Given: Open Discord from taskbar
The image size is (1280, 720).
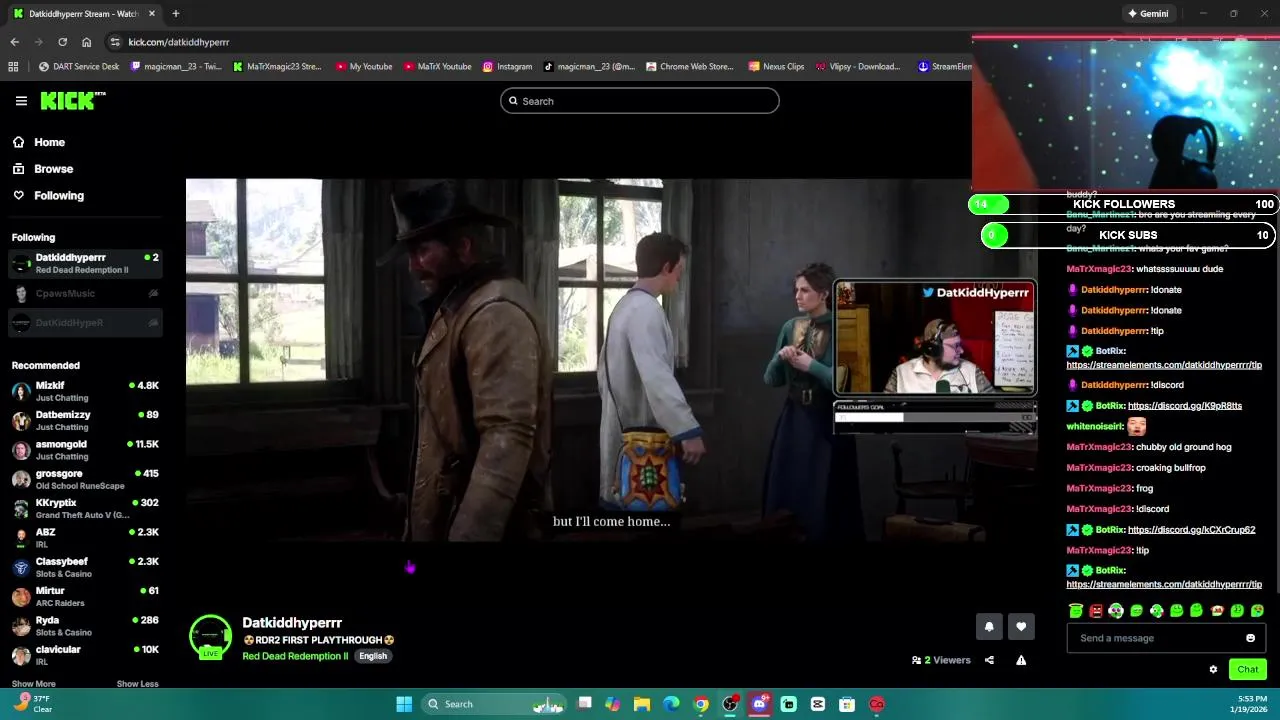Looking at the screenshot, I should (x=759, y=704).
